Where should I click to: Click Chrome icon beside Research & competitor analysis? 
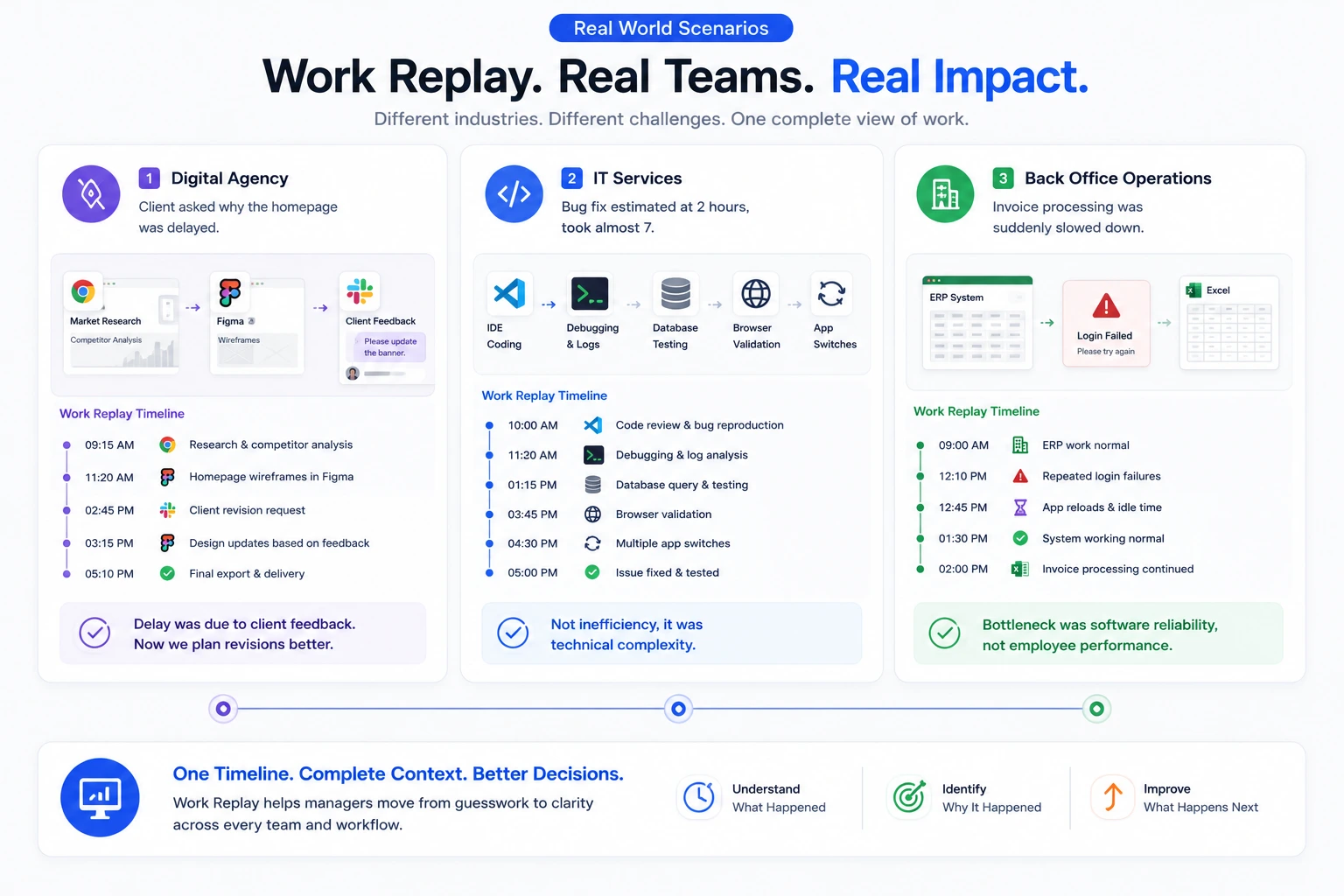point(167,444)
